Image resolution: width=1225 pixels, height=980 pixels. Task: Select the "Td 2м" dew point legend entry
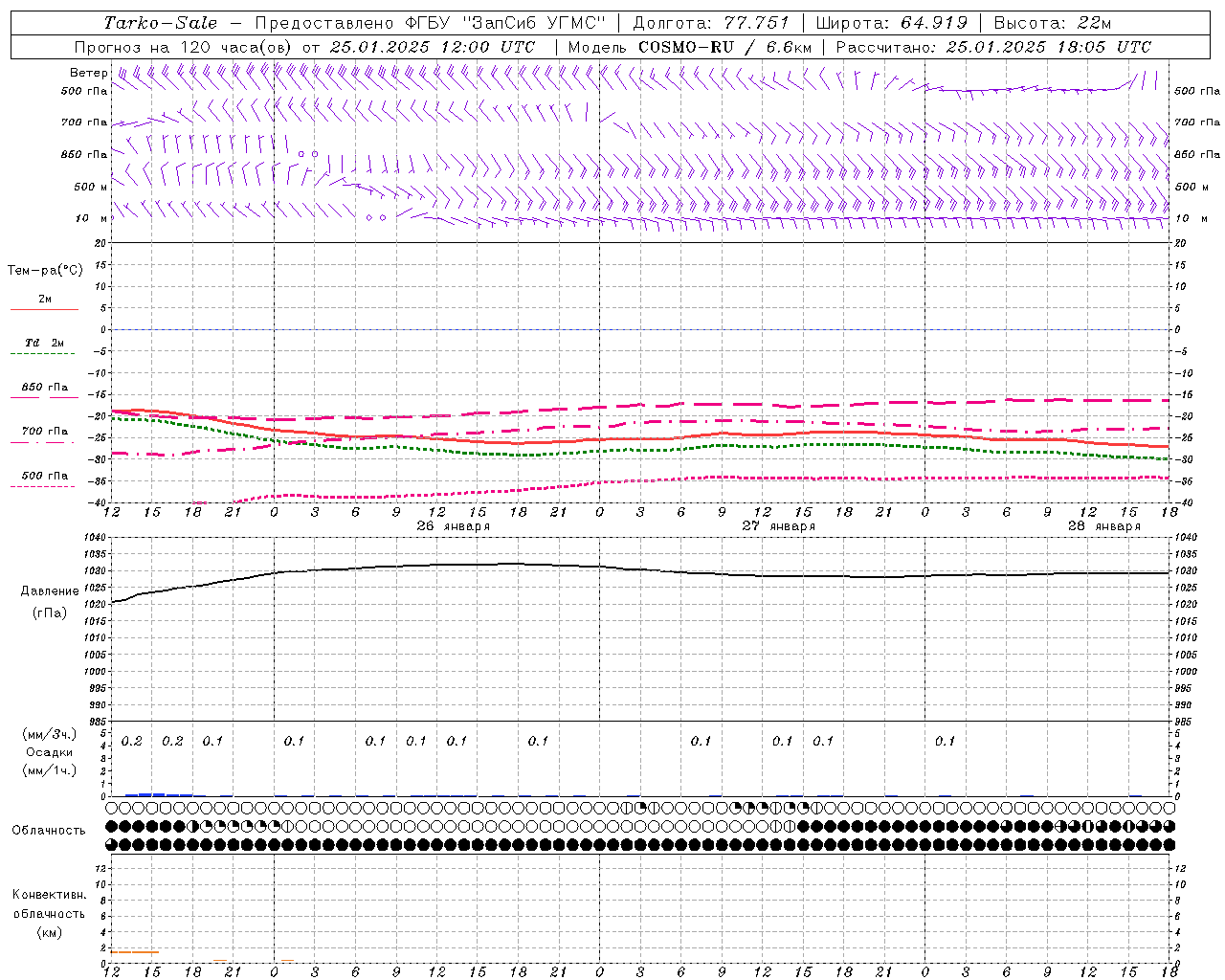(x=44, y=343)
